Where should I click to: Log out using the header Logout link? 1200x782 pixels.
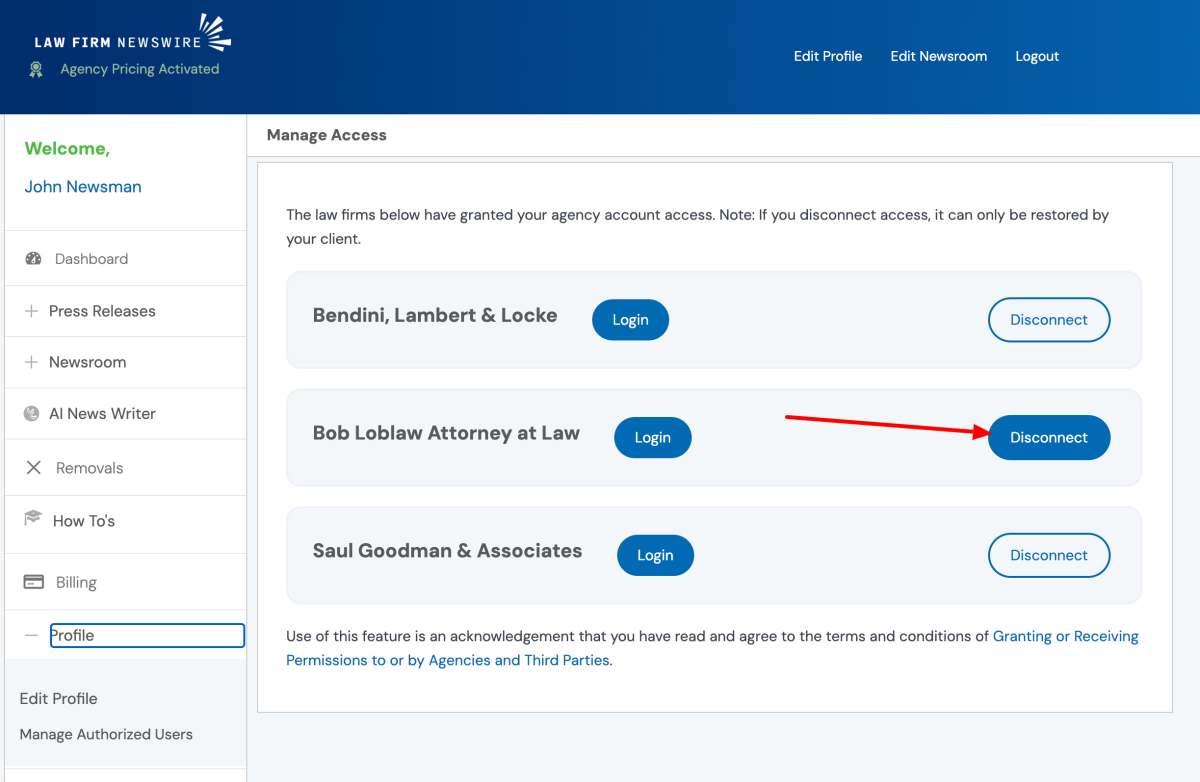[x=1036, y=56]
